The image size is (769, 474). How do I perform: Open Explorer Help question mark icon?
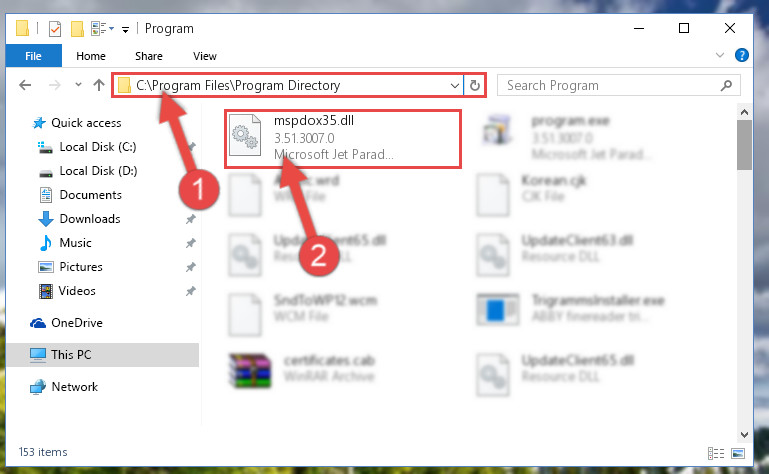coord(742,55)
